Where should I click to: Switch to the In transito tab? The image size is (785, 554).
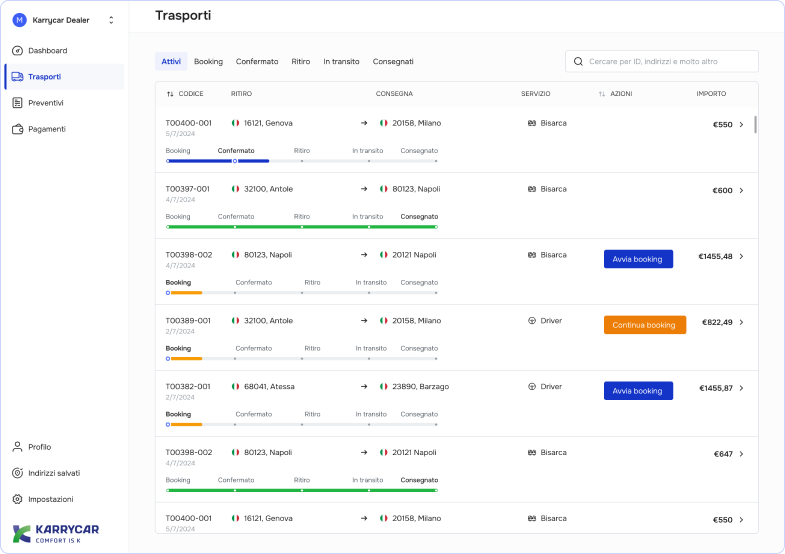[x=341, y=61]
